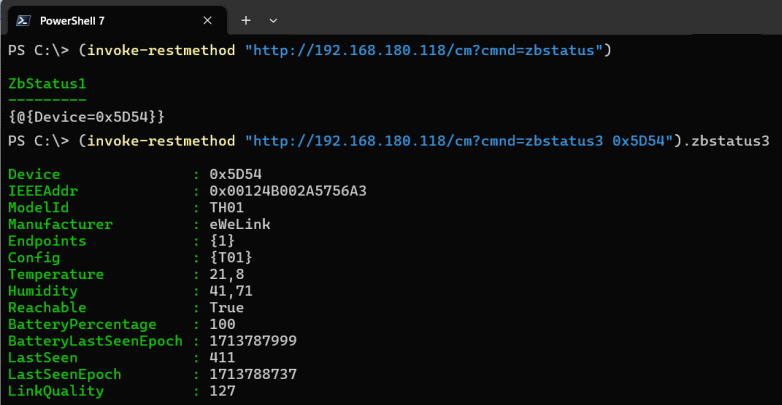Click the ModelId value TH01

(x=226, y=207)
